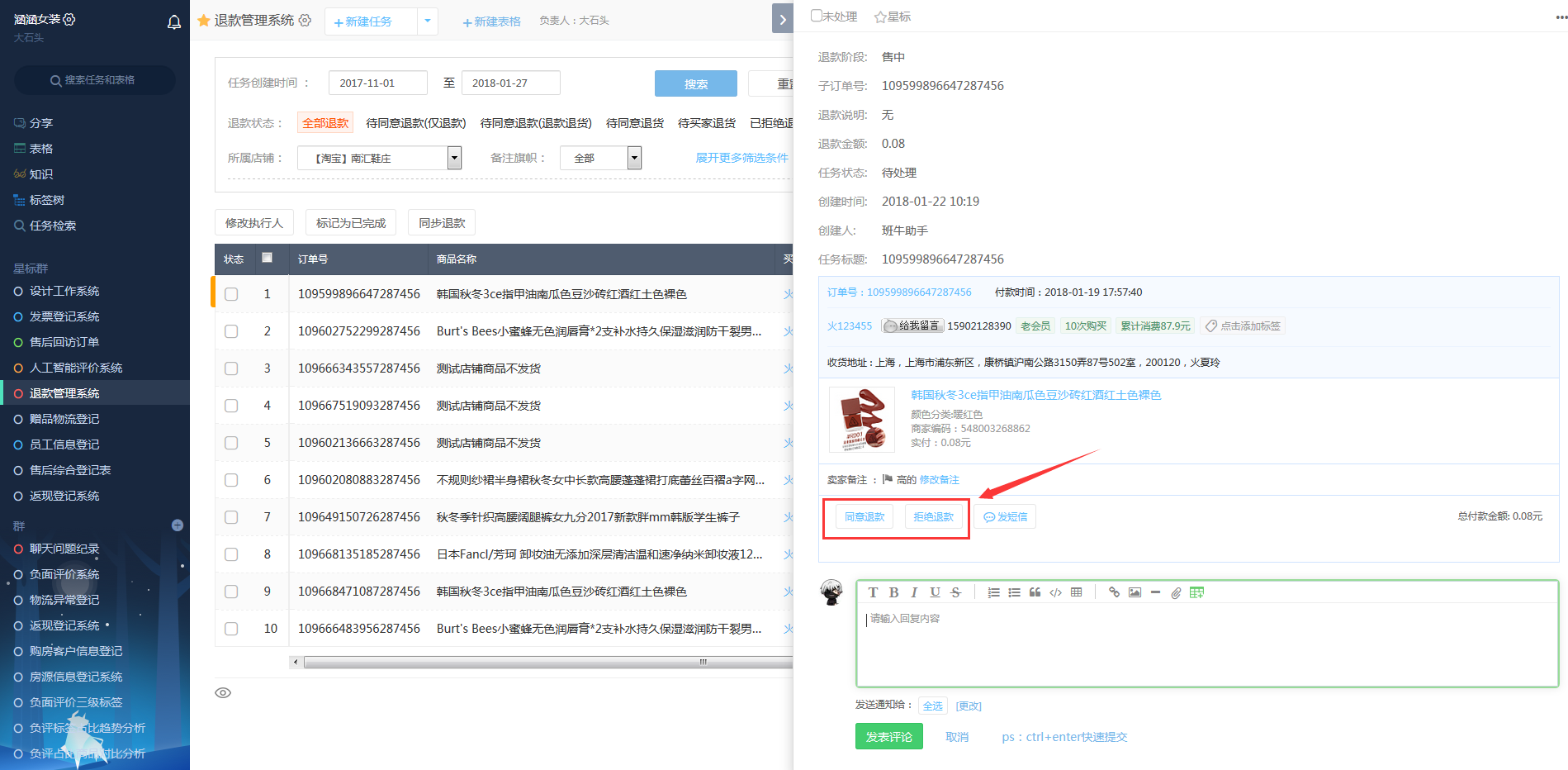Click the green 发表评论 button
1568x770 pixels.
[888, 736]
